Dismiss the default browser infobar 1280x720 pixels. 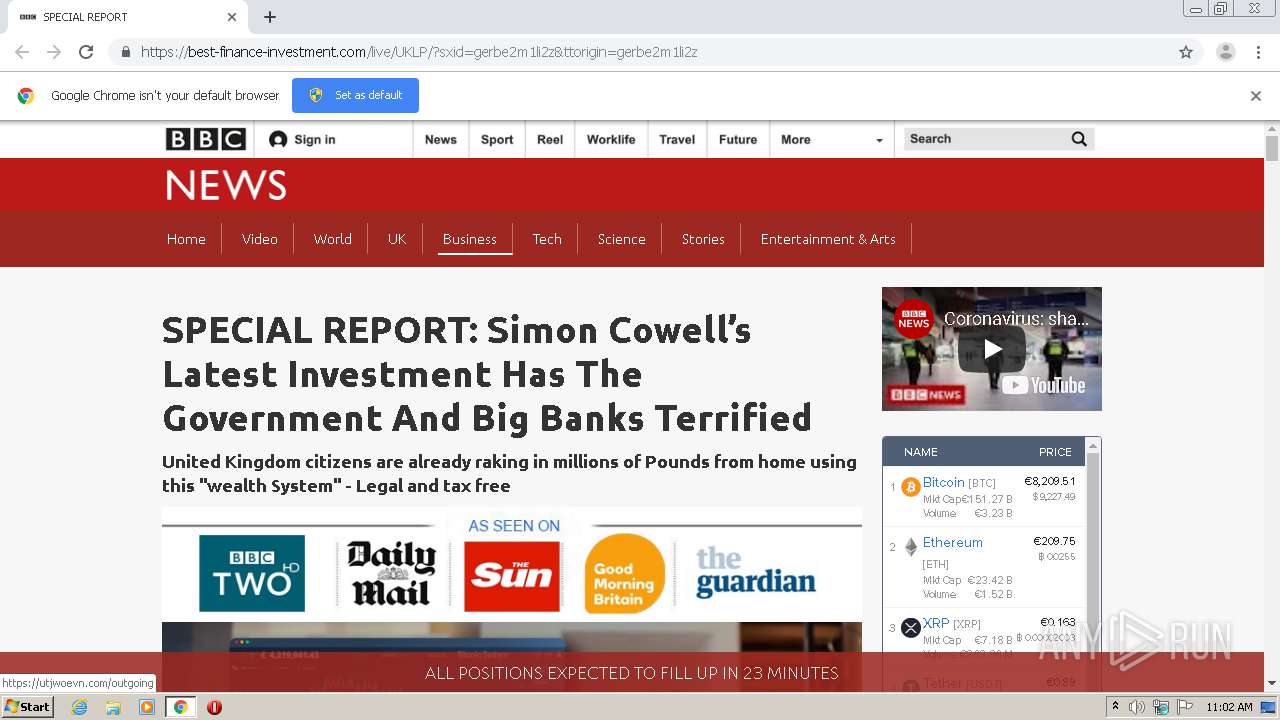tap(1256, 96)
